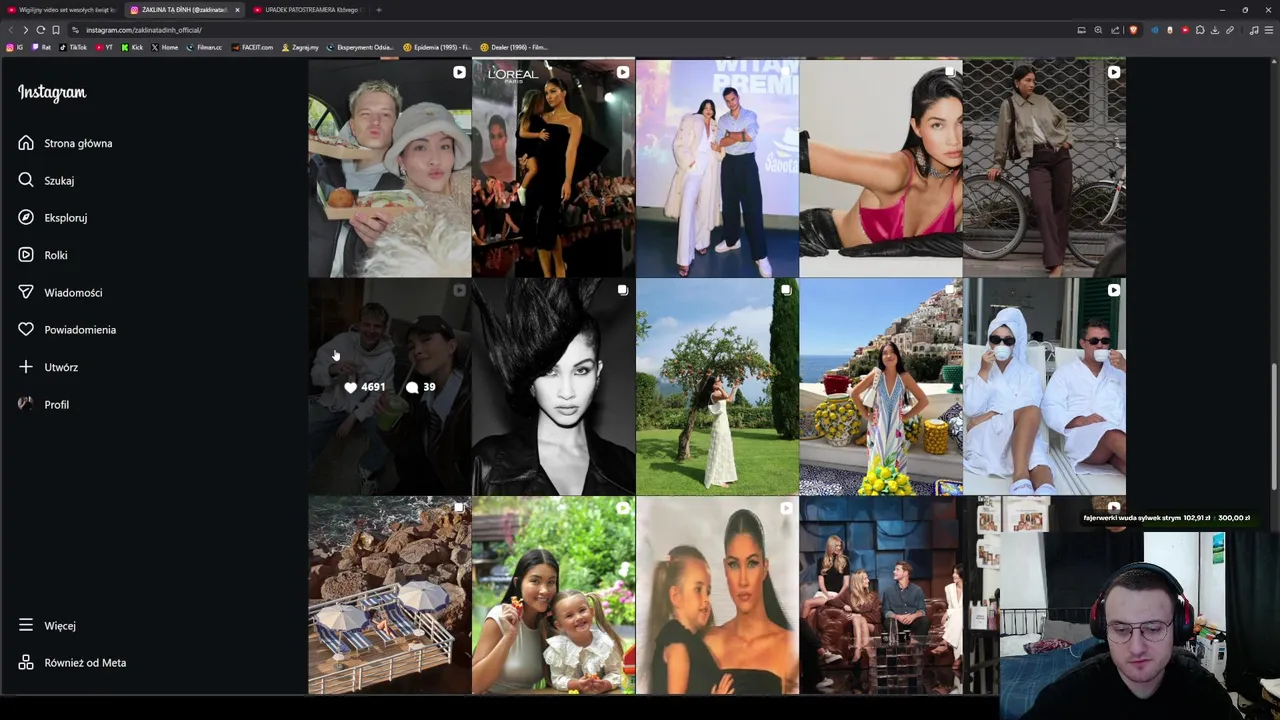Go to Strona główna in Instagram sidebar
The width and height of the screenshot is (1280, 720).
click(x=65, y=143)
